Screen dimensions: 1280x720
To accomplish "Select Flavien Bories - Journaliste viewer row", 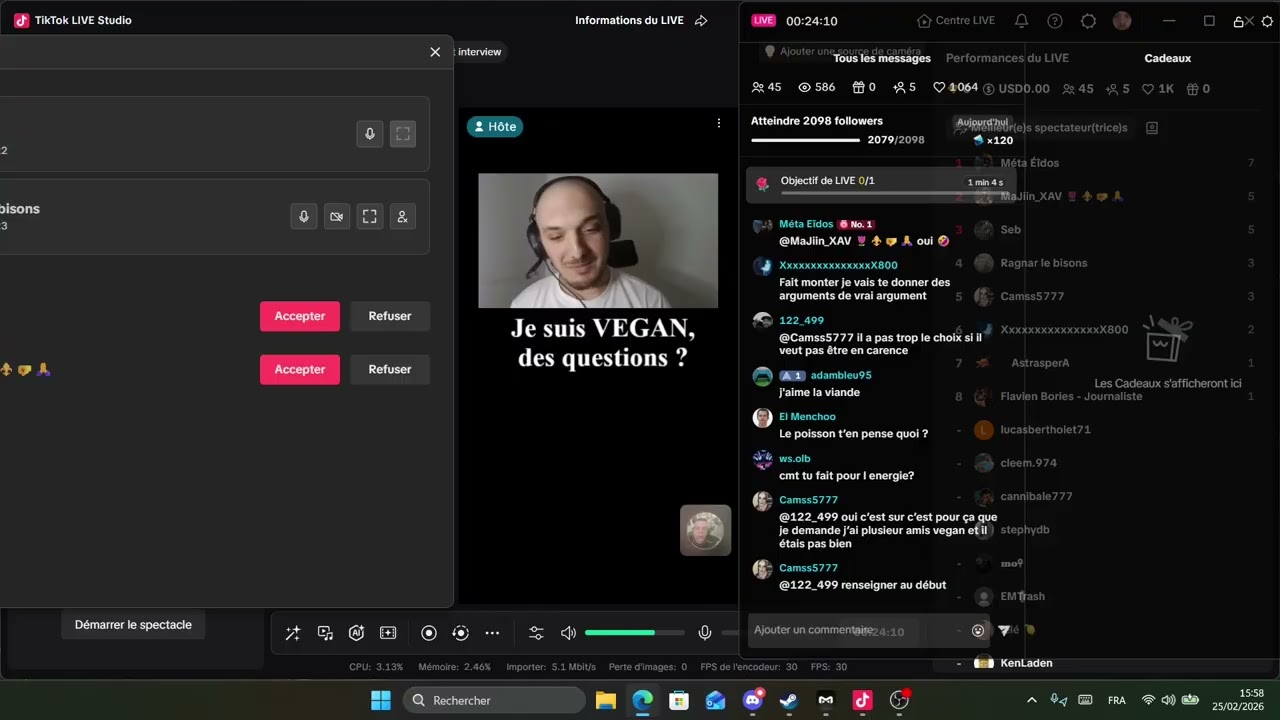I will pos(1071,396).
